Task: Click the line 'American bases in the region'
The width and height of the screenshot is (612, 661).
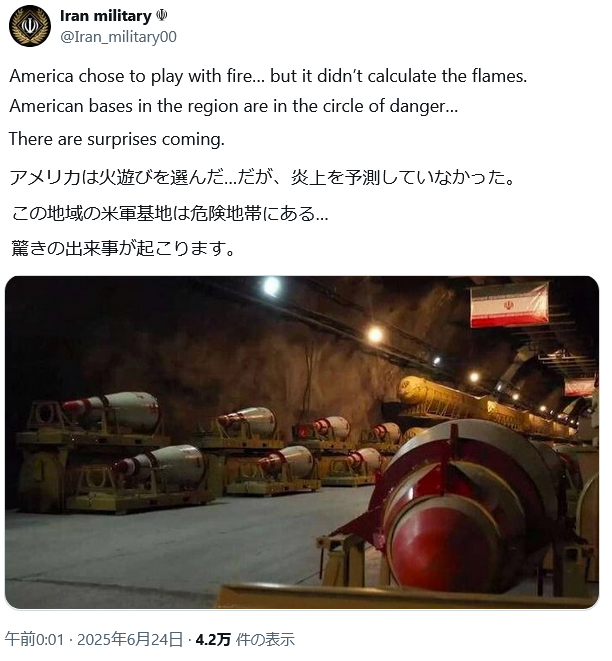Action: click(x=234, y=106)
